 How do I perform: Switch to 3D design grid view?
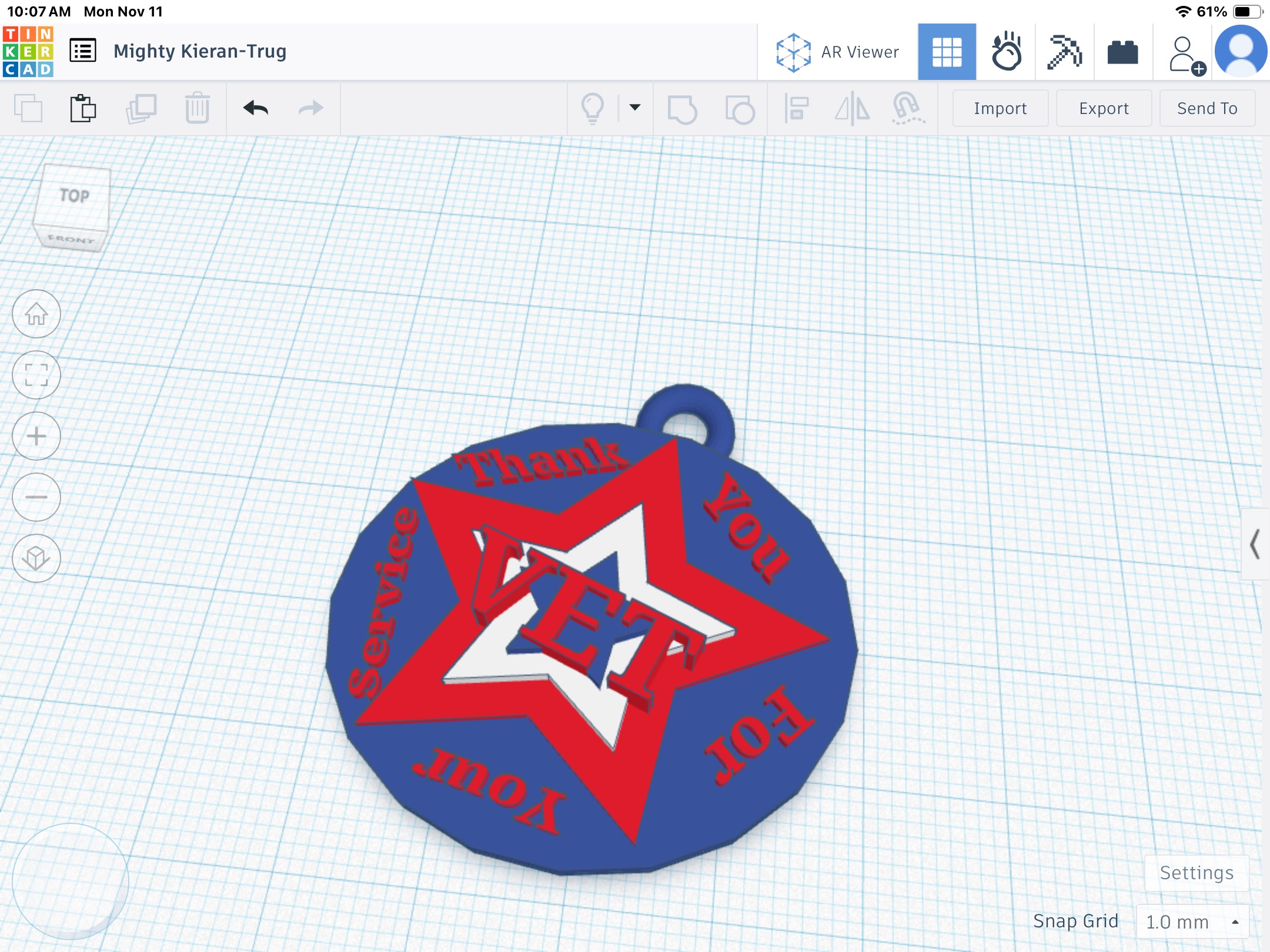pyautogui.click(x=947, y=52)
